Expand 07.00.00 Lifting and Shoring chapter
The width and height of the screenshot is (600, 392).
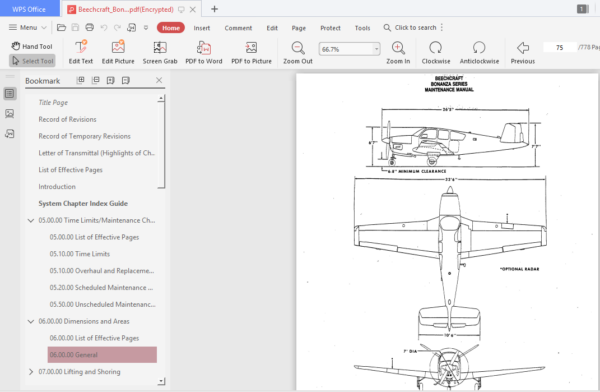[x=31, y=372]
